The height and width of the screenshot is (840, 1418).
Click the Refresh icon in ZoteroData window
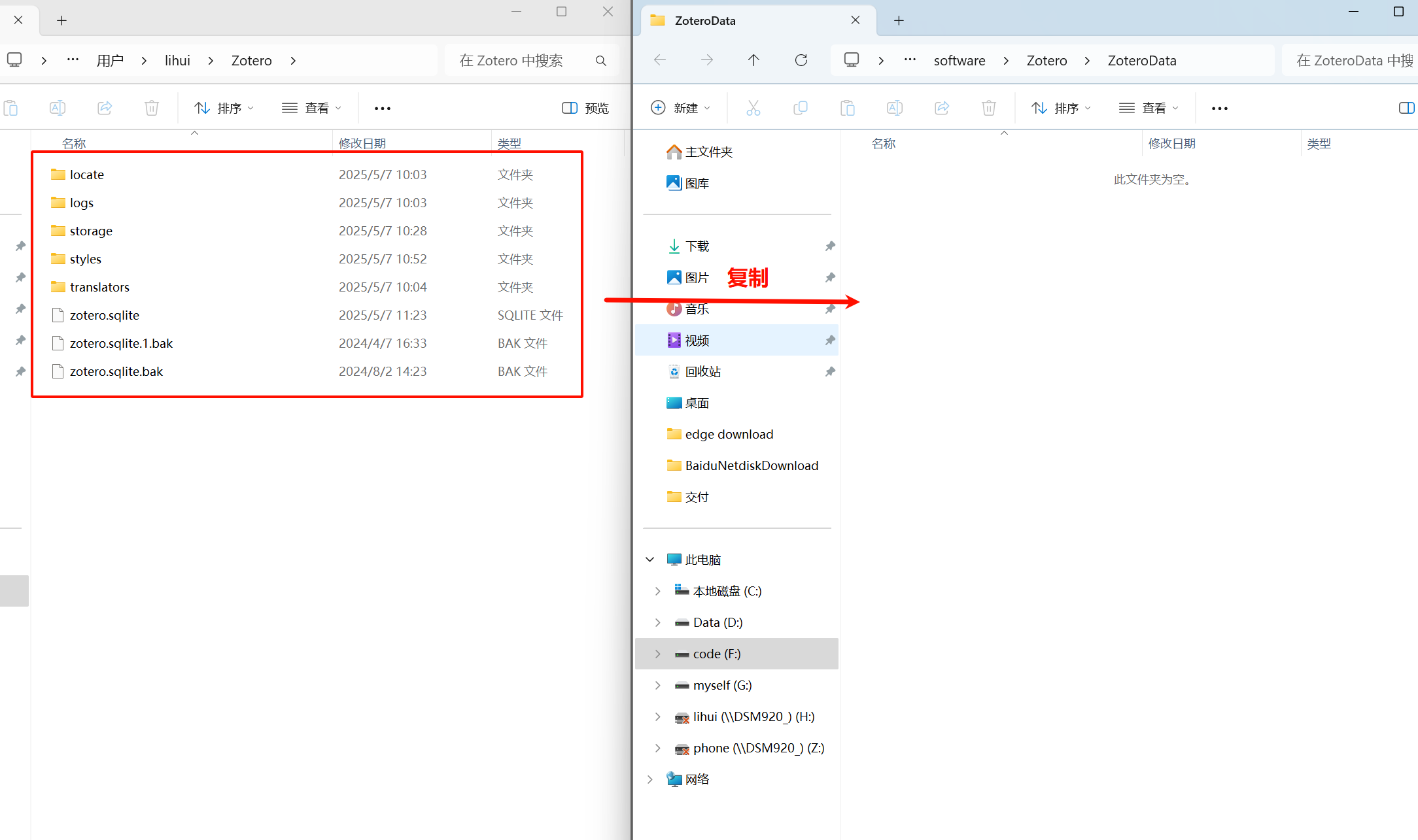(801, 60)
